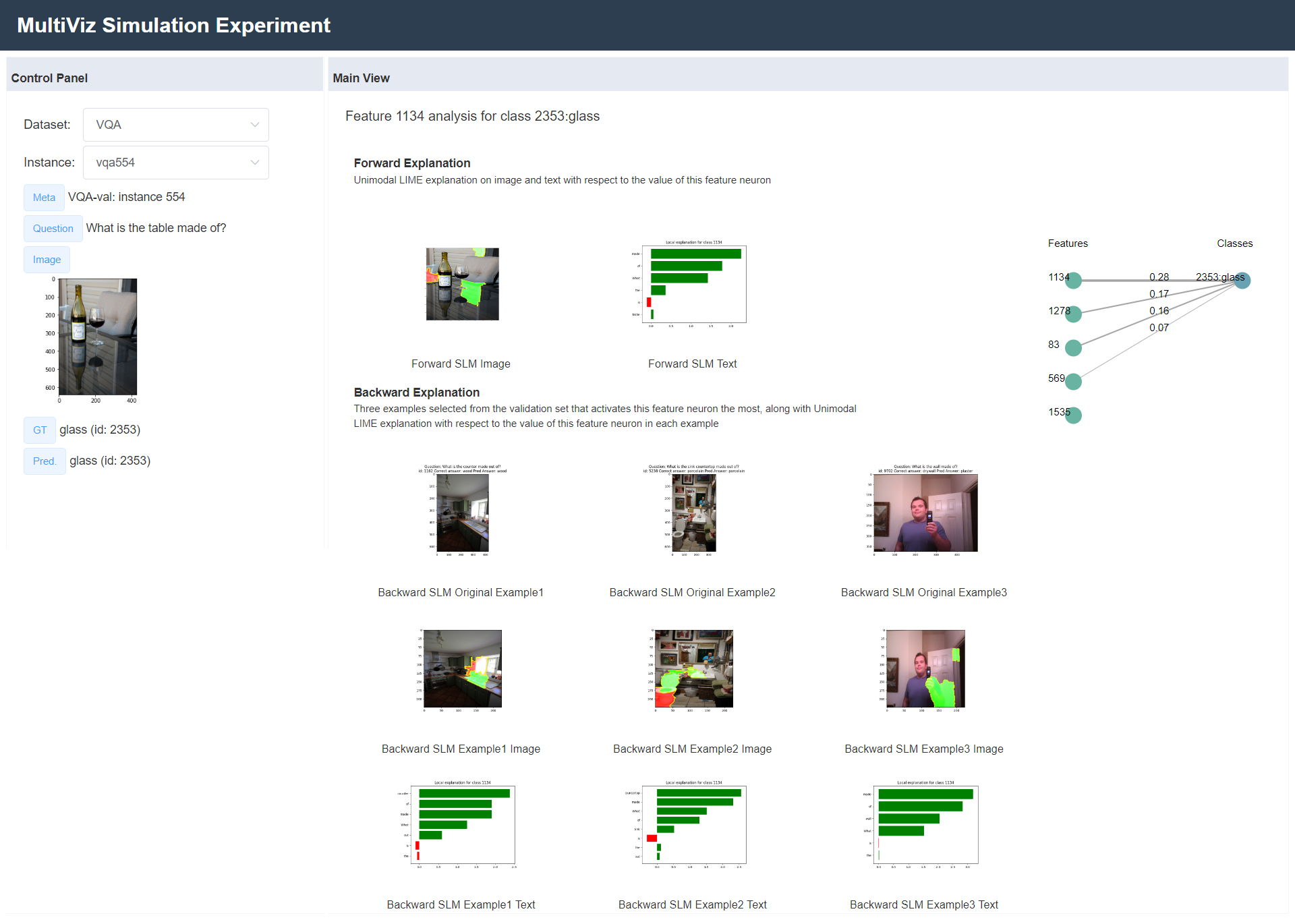Screen dimensions: 1295x924
Task: Open the Forward SLM Text bar chart
Action: (x=693, y=284)
